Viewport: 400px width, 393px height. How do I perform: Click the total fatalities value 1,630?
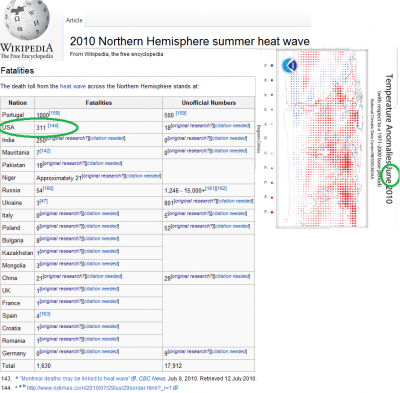tap(44, 366)
